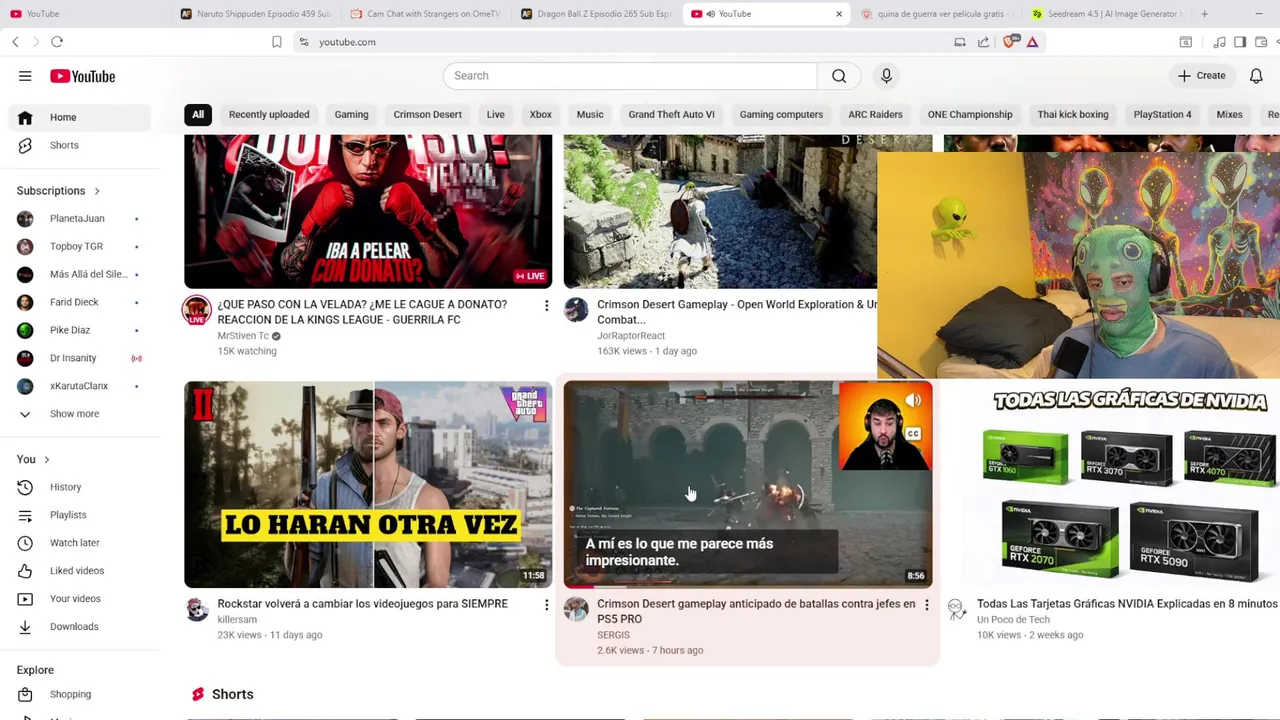
Task: Open the notifications bell
Action: 1256,76
